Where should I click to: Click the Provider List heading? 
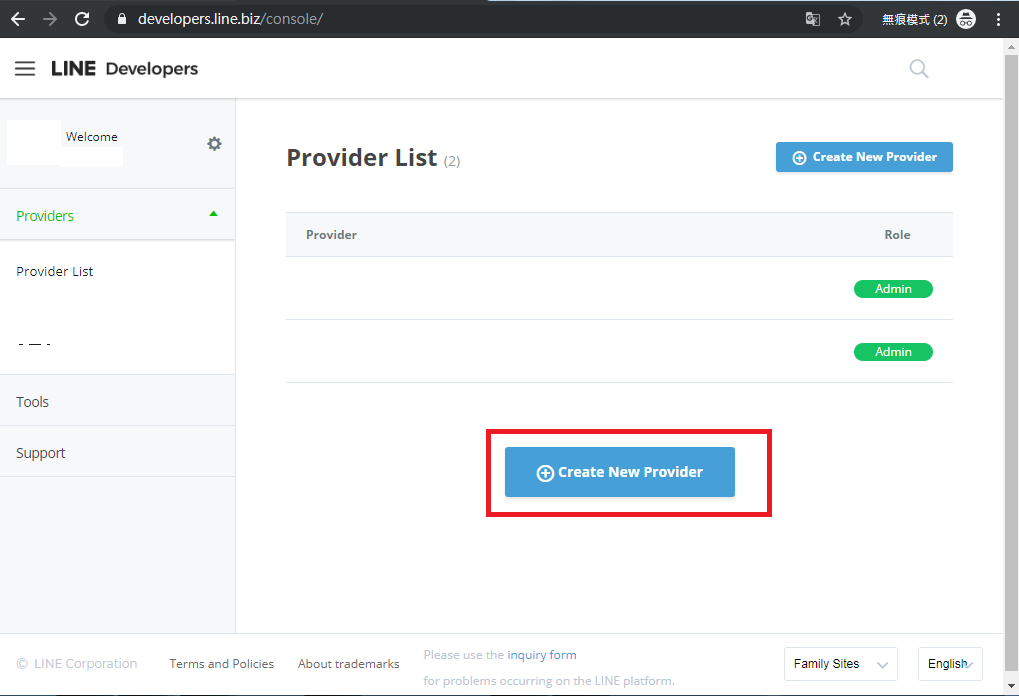click(x=362, y=158)
